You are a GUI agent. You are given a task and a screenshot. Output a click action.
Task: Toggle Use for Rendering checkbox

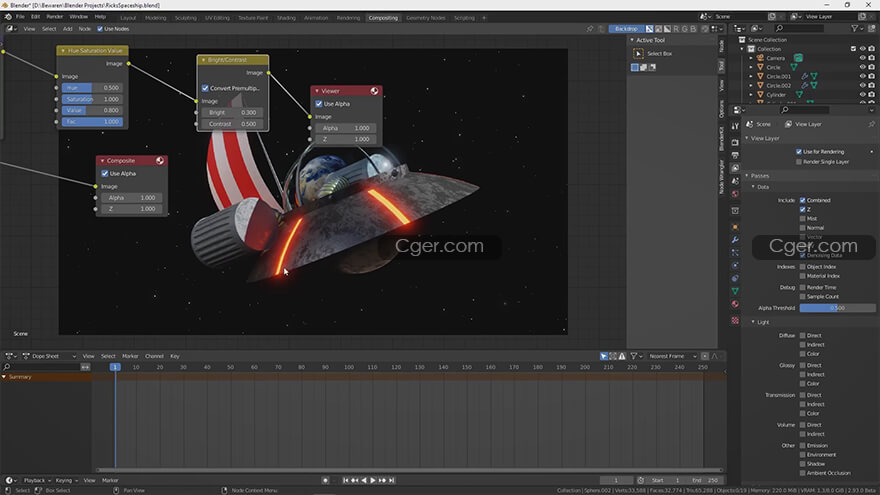coord(799,152)
